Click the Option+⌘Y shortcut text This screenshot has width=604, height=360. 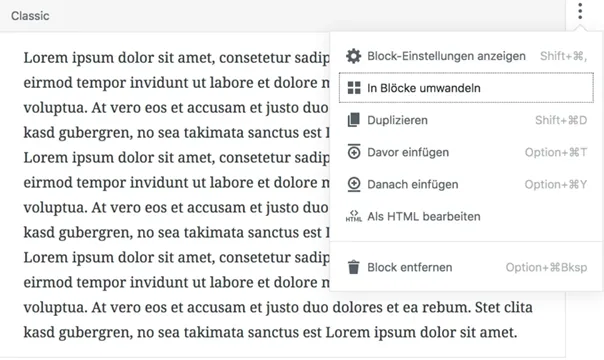(x=556, y=184)
